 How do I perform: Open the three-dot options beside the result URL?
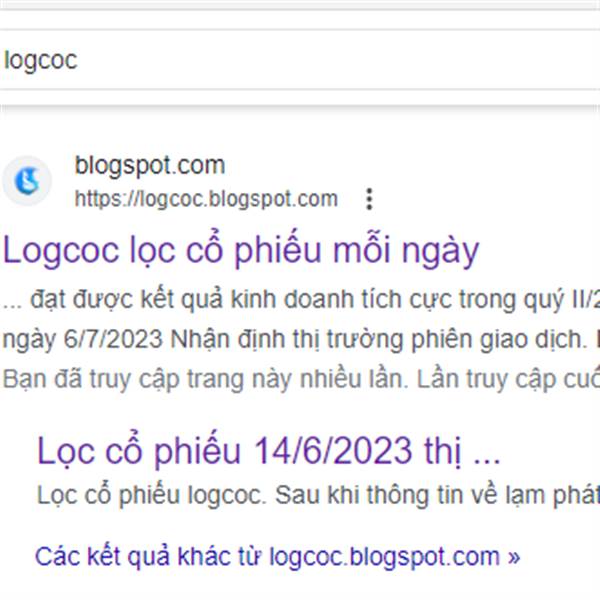coord(369,199)
